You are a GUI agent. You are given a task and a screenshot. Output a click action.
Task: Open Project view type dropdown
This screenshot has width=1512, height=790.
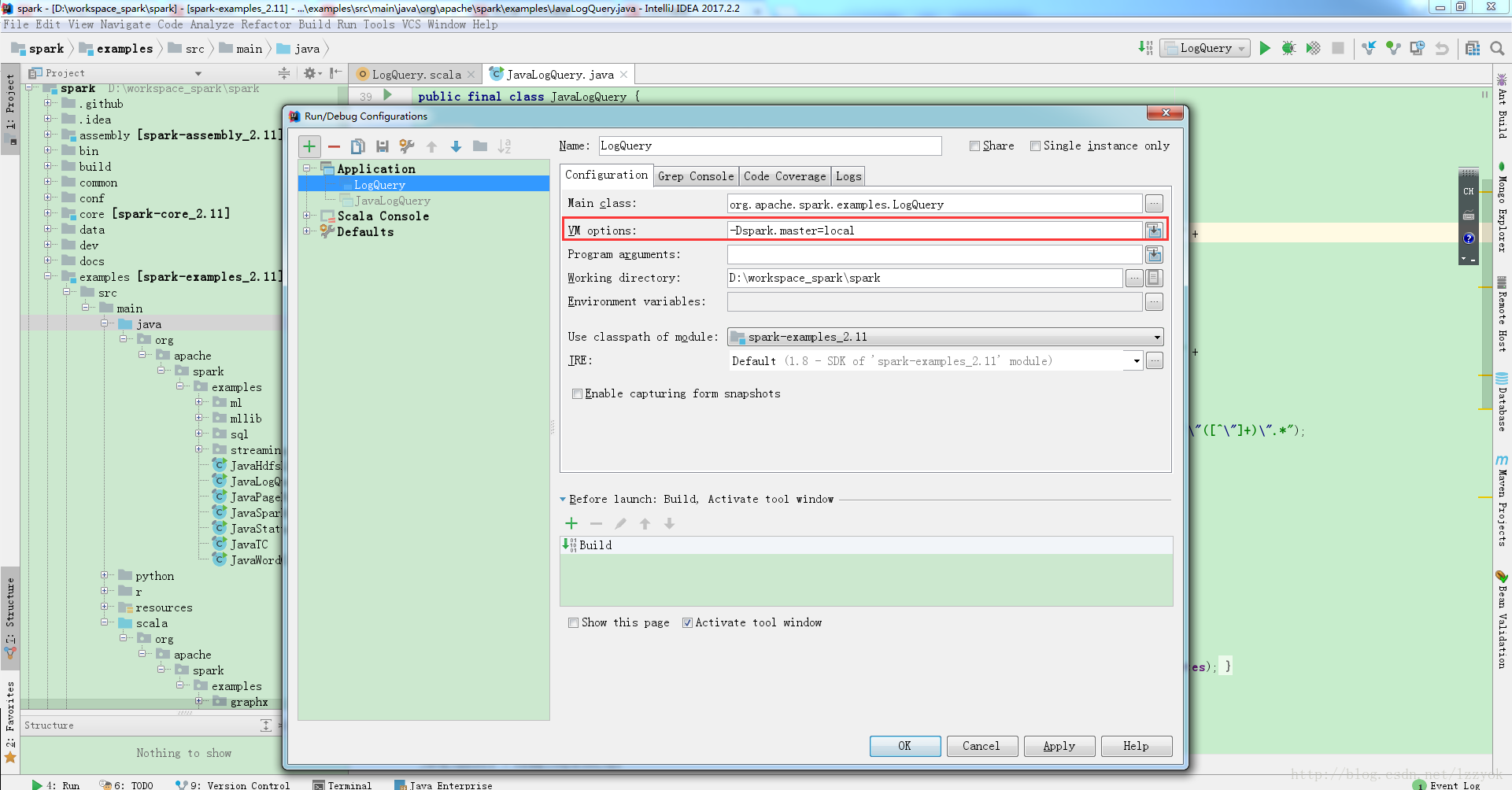coord(198,73)
